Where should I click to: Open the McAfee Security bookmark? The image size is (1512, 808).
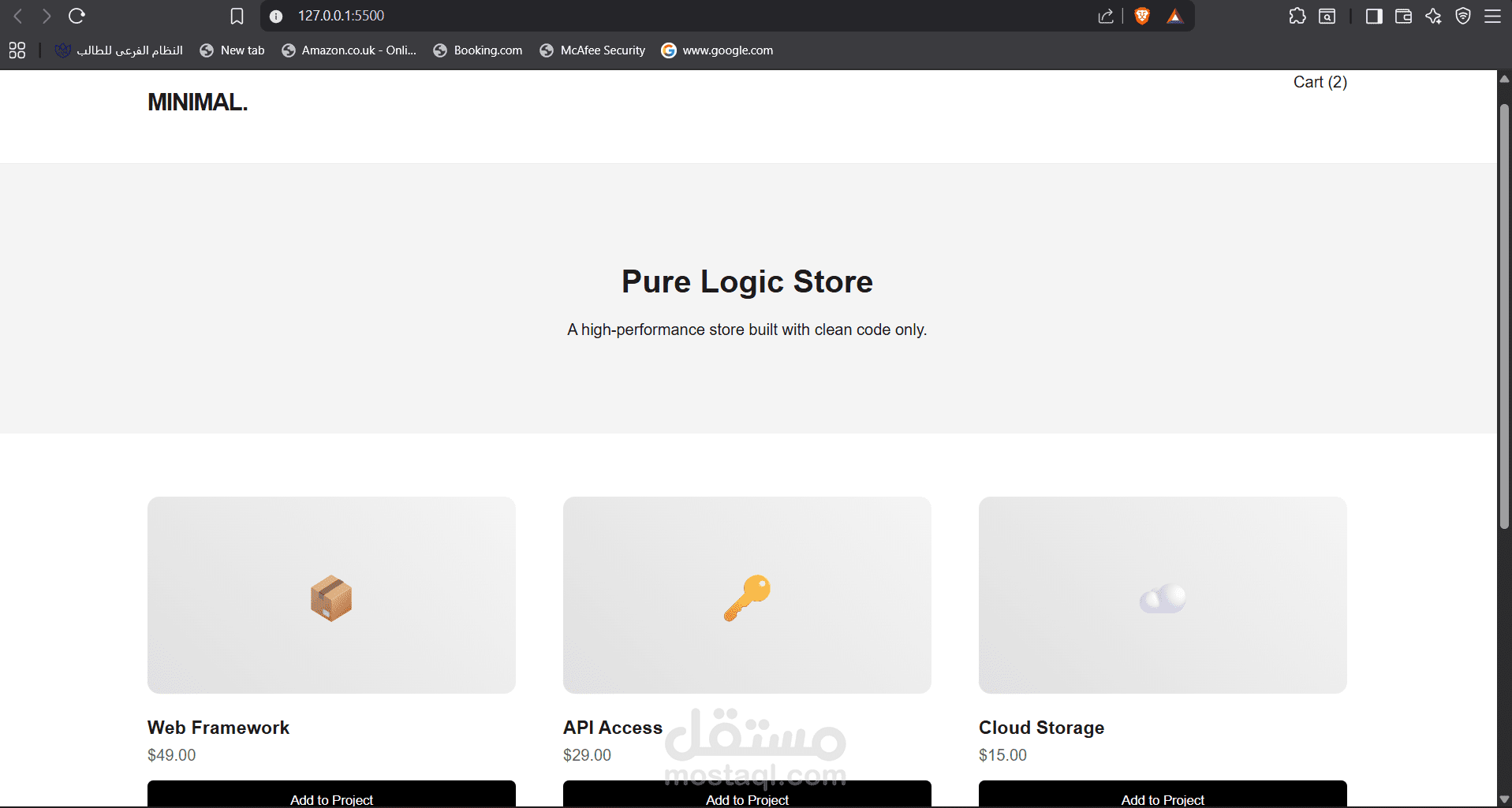pos(592,50)
